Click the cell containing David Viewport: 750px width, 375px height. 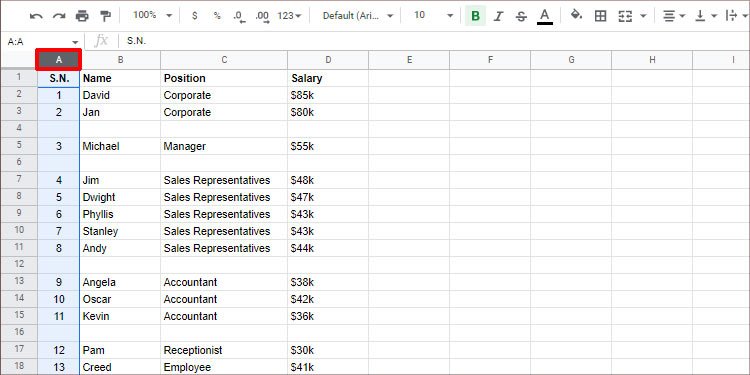coord(120,95)
